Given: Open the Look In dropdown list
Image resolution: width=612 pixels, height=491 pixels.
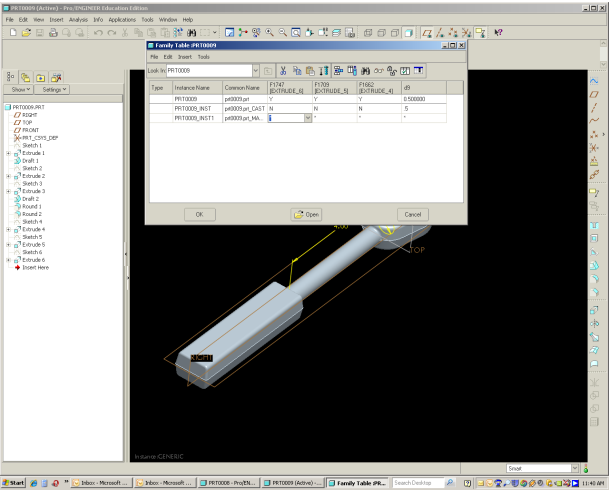Looking at the screenshot, I should pos(255,71).
